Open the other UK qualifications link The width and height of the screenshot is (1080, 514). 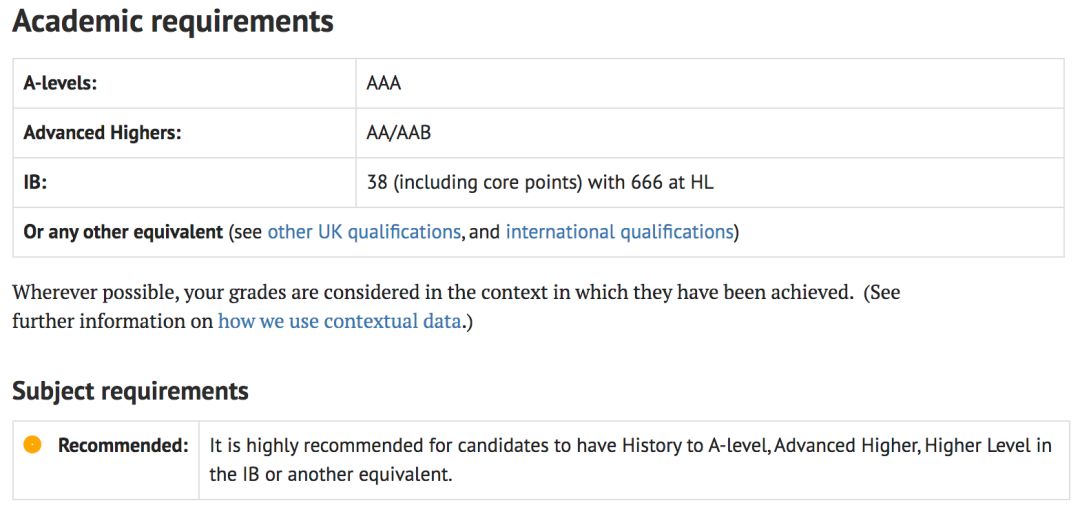pos(364,232)
